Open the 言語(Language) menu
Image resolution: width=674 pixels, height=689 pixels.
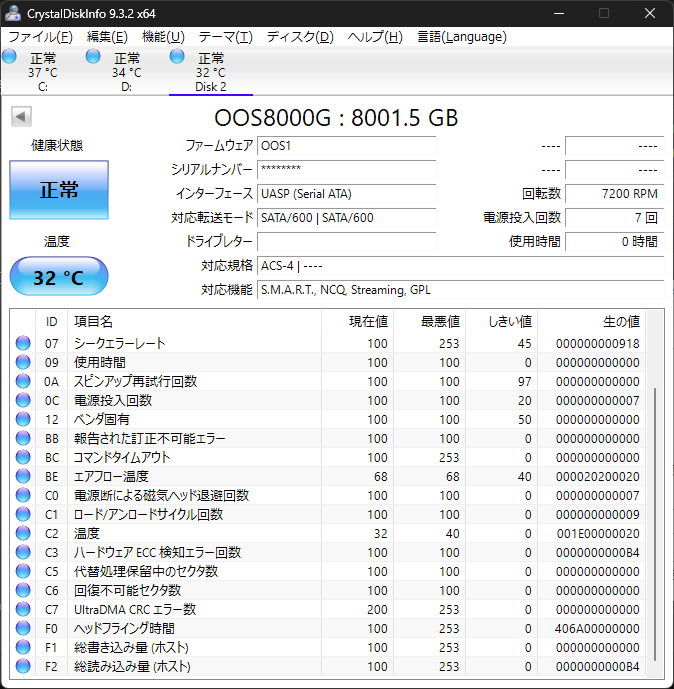(x=462, y=37)
